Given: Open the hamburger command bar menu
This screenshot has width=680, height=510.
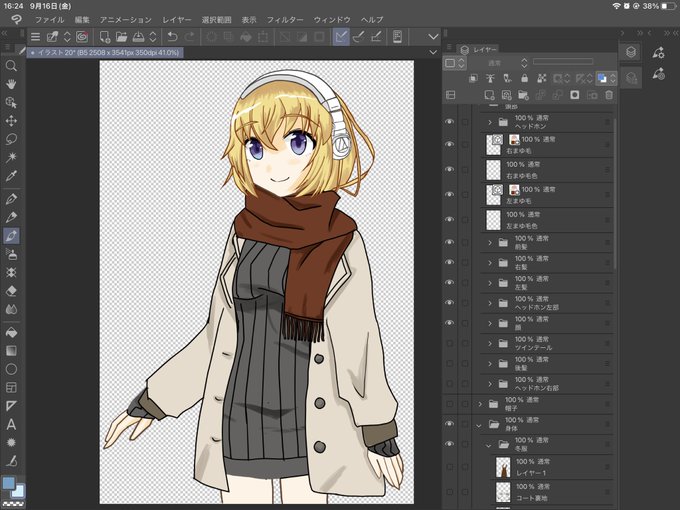Looking at the screenshot, I should tap(35, 37).
